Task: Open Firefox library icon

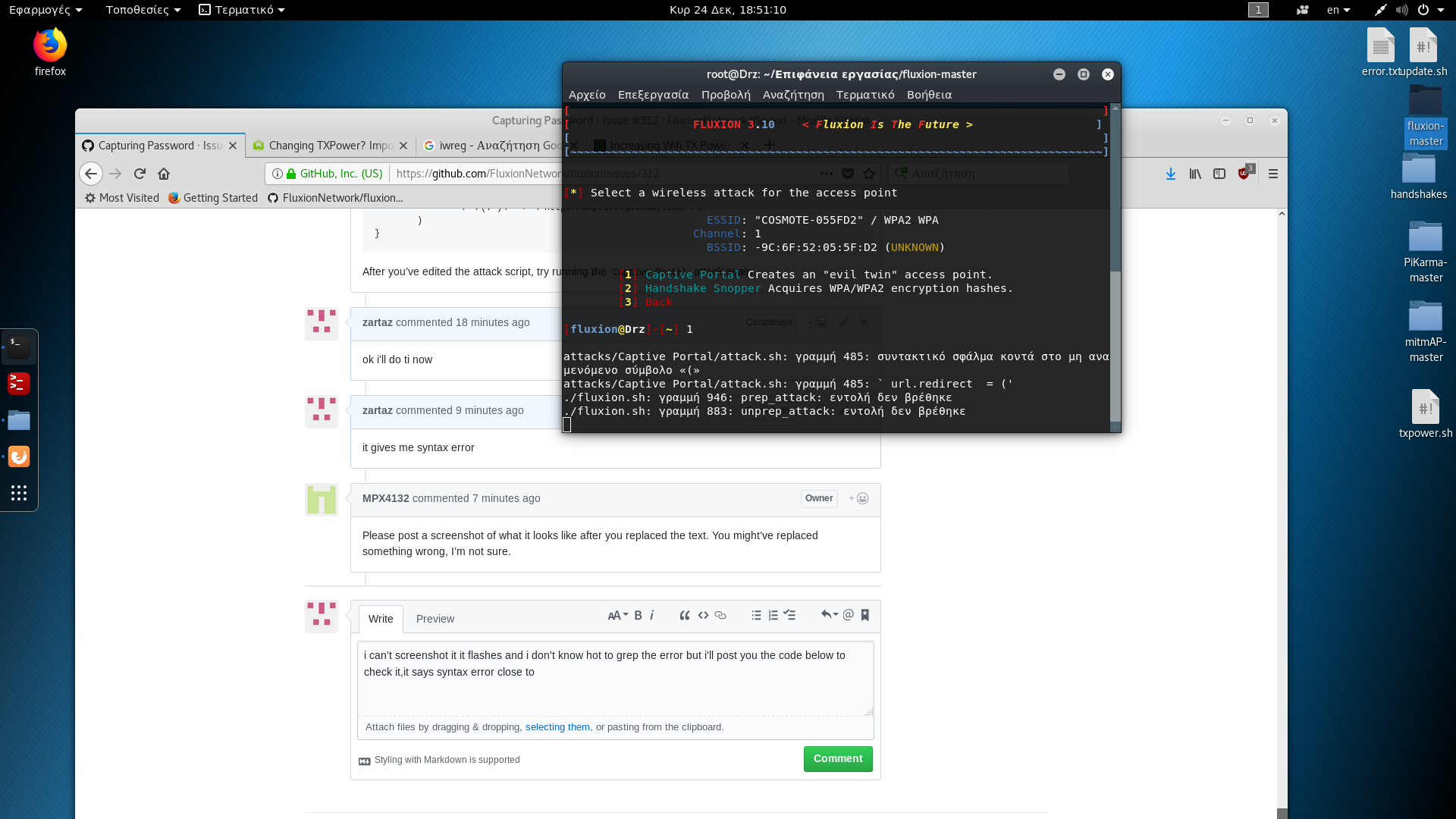Action: (1195, 174)
